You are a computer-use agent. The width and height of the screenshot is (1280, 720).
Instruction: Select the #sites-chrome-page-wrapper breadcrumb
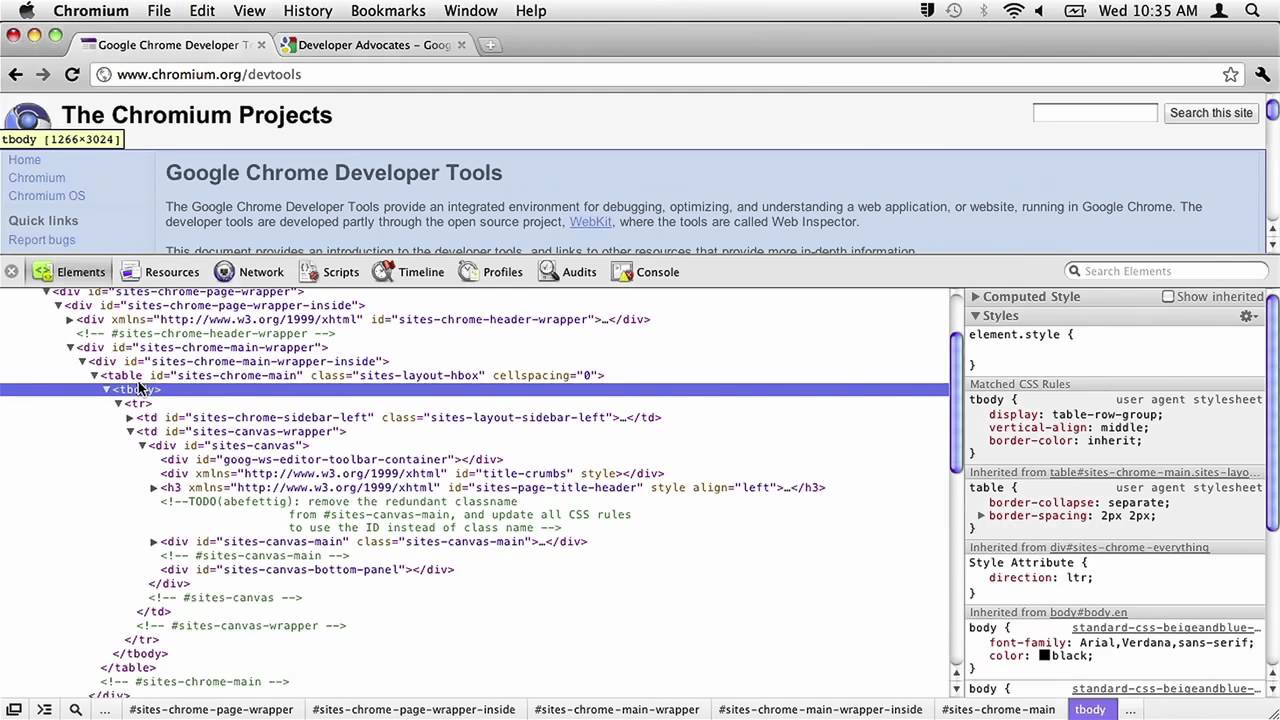coord(211,709)
